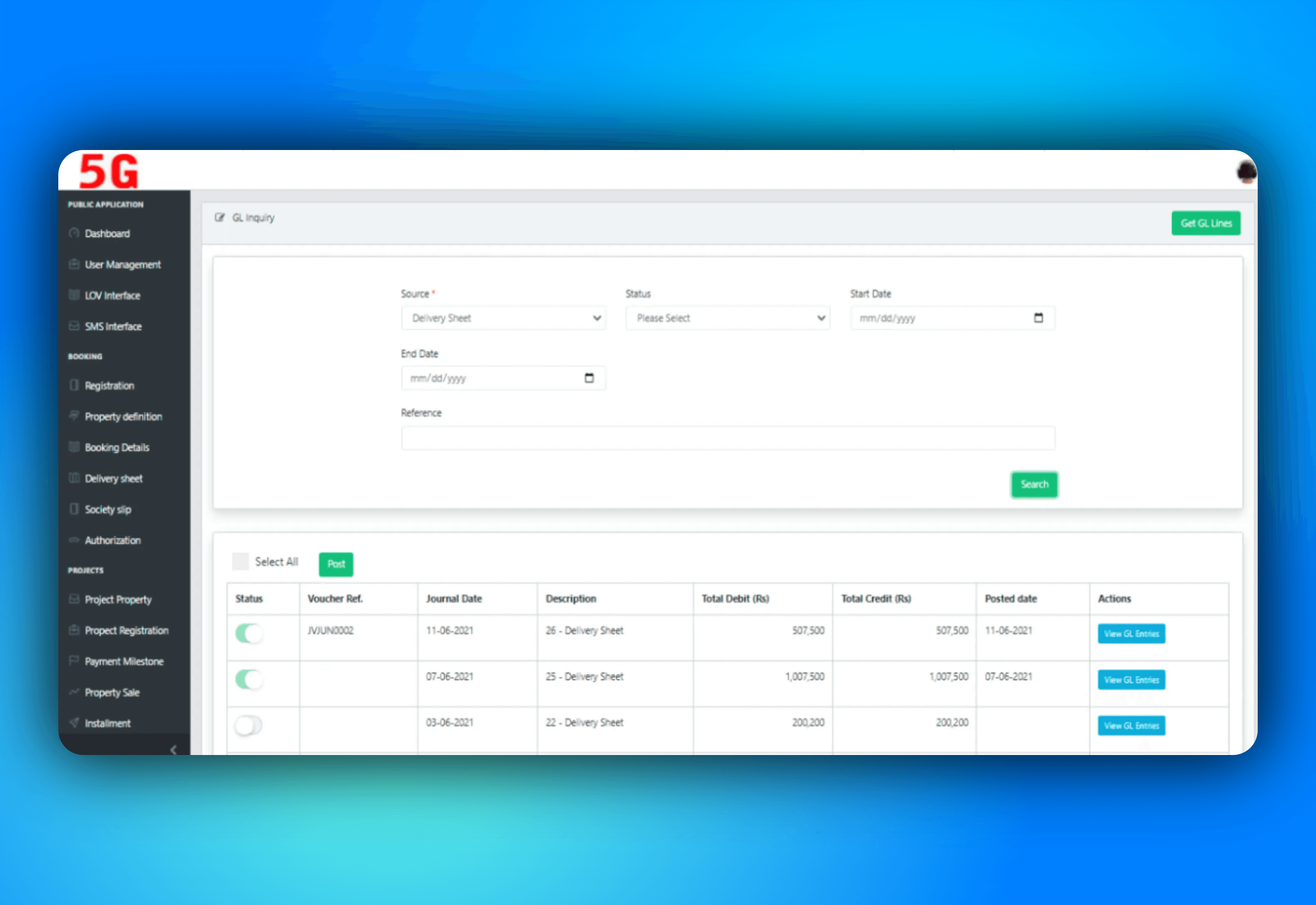Toggle status switch for 25 - Delivery Sheet
Image resolution: width=1316 pixels, height=905 pixels.
249,679
